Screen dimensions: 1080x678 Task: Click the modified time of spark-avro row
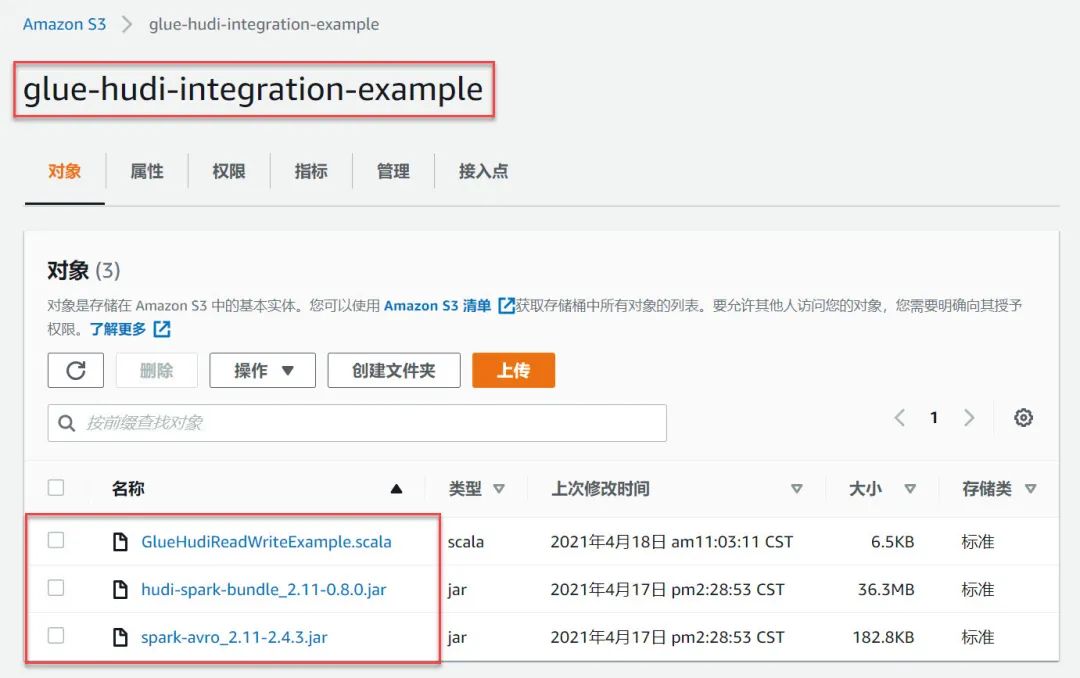(667, 637)
